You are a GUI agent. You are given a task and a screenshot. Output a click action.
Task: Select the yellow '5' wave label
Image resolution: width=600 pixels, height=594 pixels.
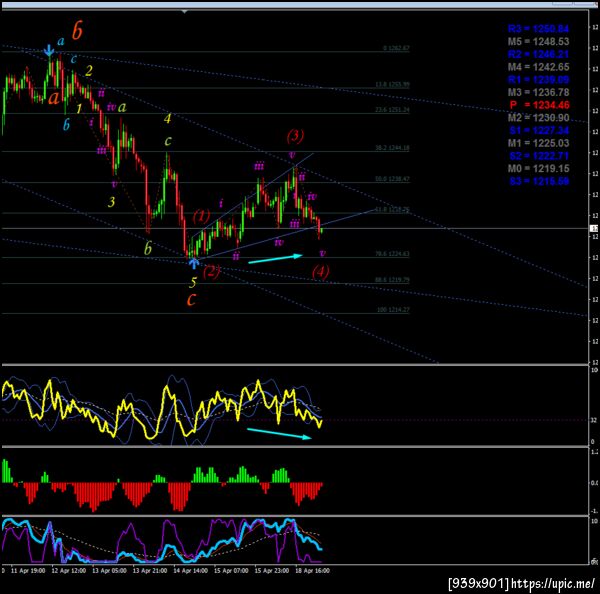click(193, 282)
